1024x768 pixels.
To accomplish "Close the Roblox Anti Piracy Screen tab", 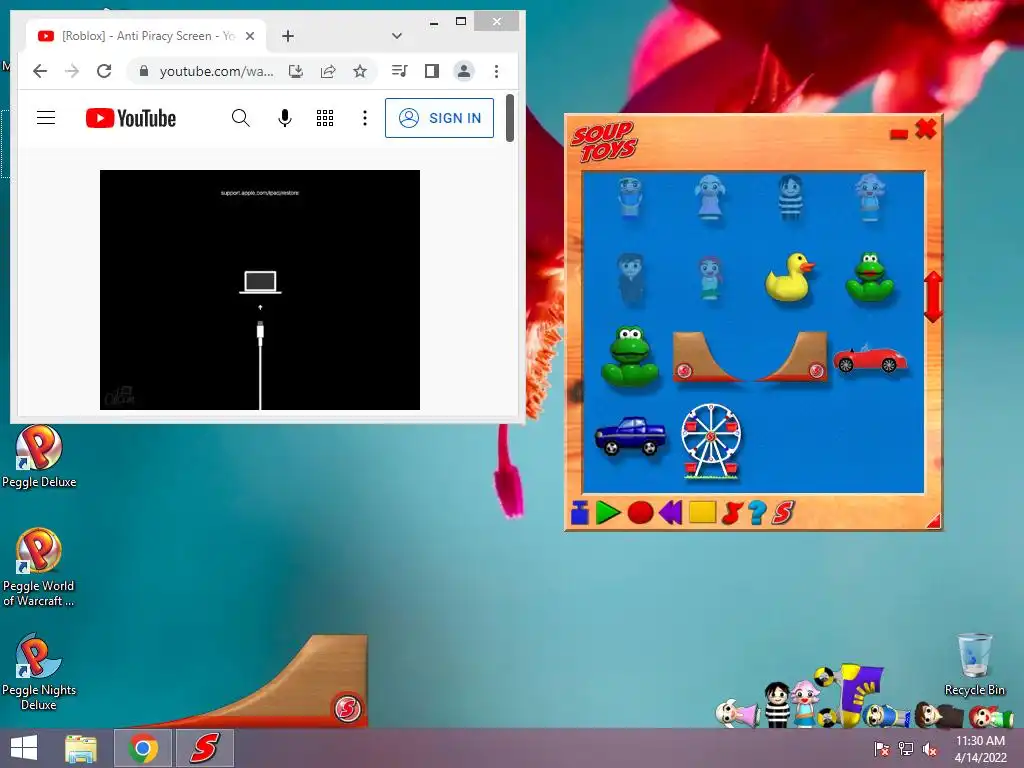I will [x=250, y=36].
